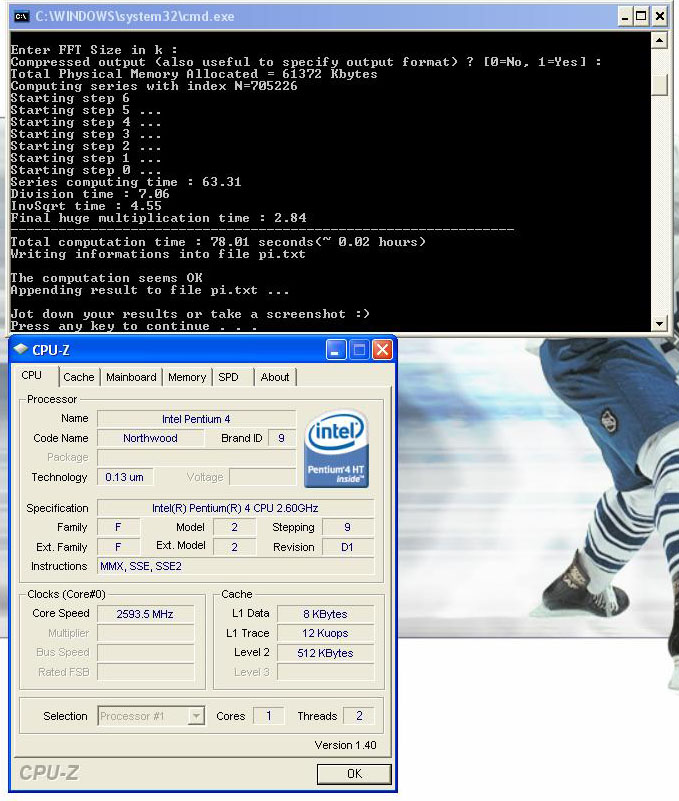Click the cmd.exe title bar icon

(x=21, y=16)
